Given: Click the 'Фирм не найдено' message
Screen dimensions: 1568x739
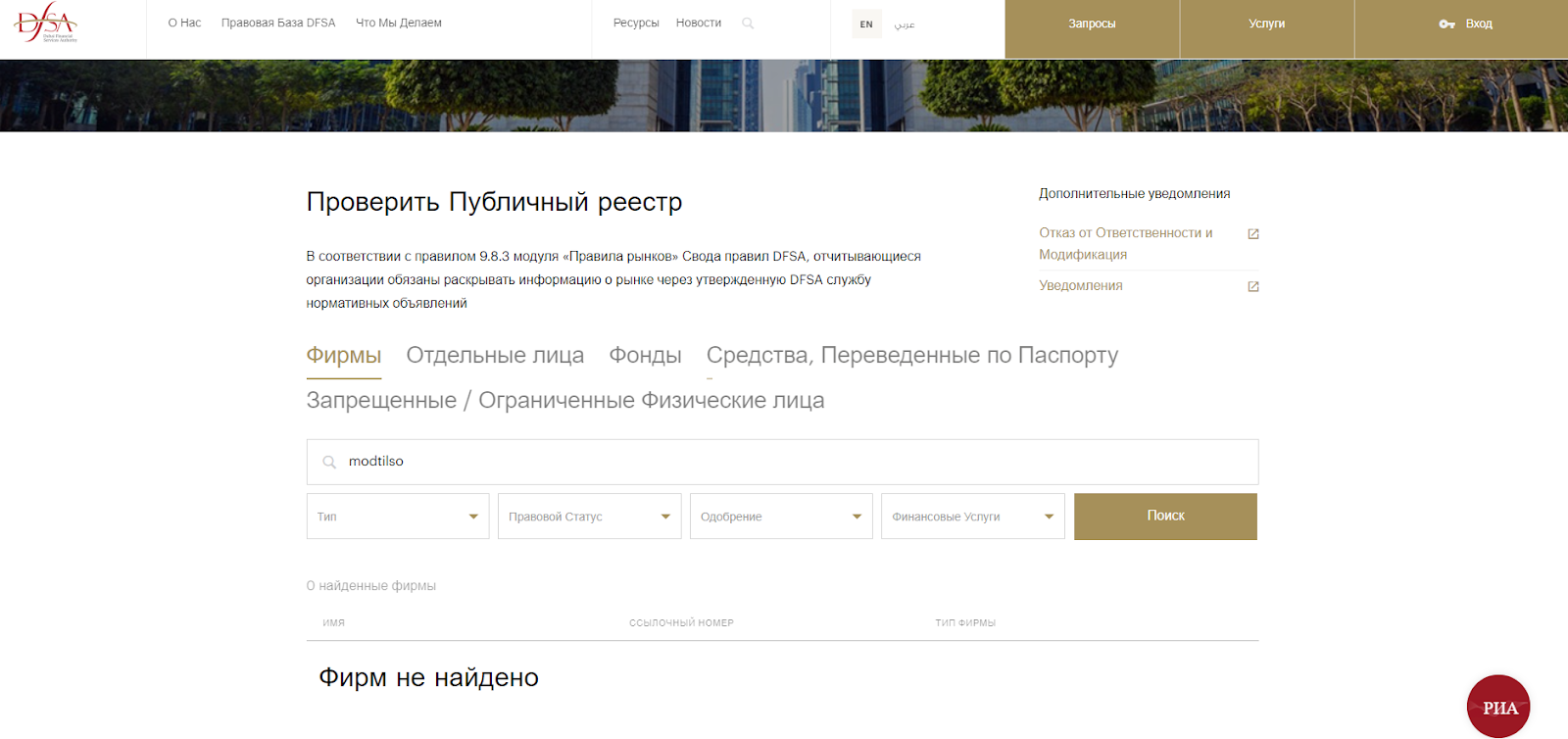Looking at the screenshot, I should click(428, 677).
